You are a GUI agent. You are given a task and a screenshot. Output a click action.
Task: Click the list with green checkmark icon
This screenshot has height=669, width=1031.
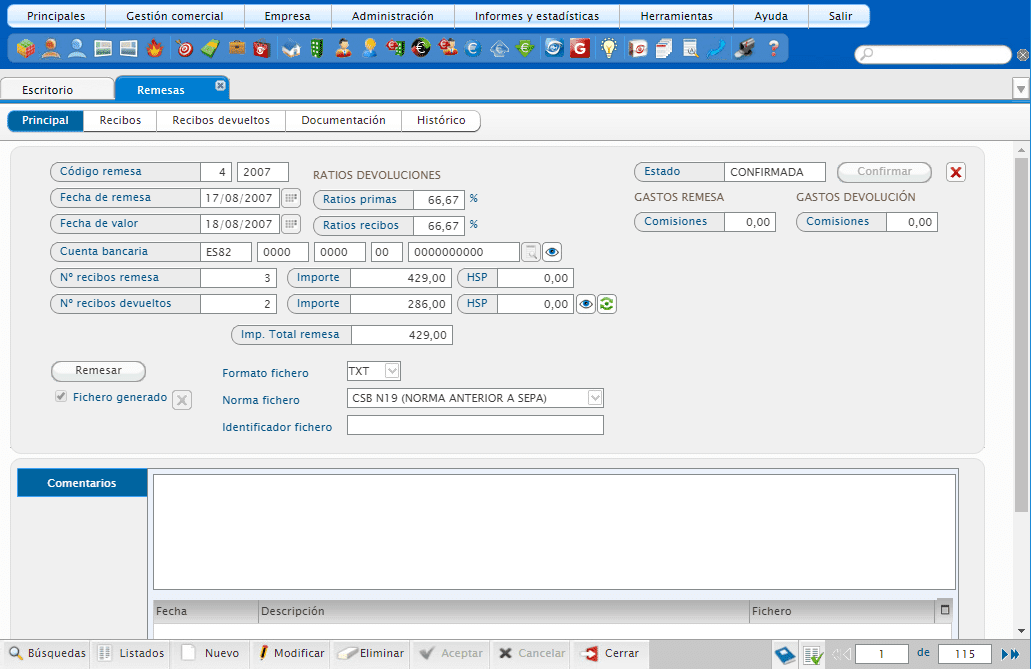pos(813,655)
